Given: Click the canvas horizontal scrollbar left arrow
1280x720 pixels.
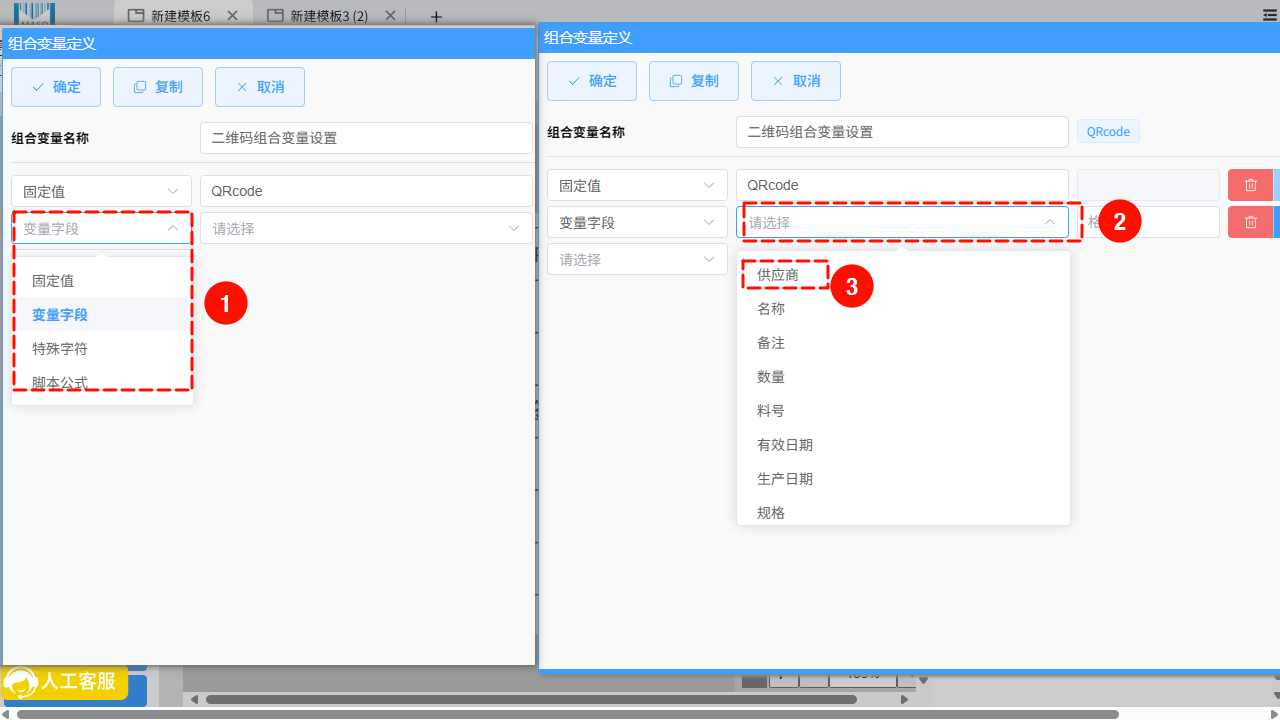Looking at the screenshot, I should click(x=194, y=699).
